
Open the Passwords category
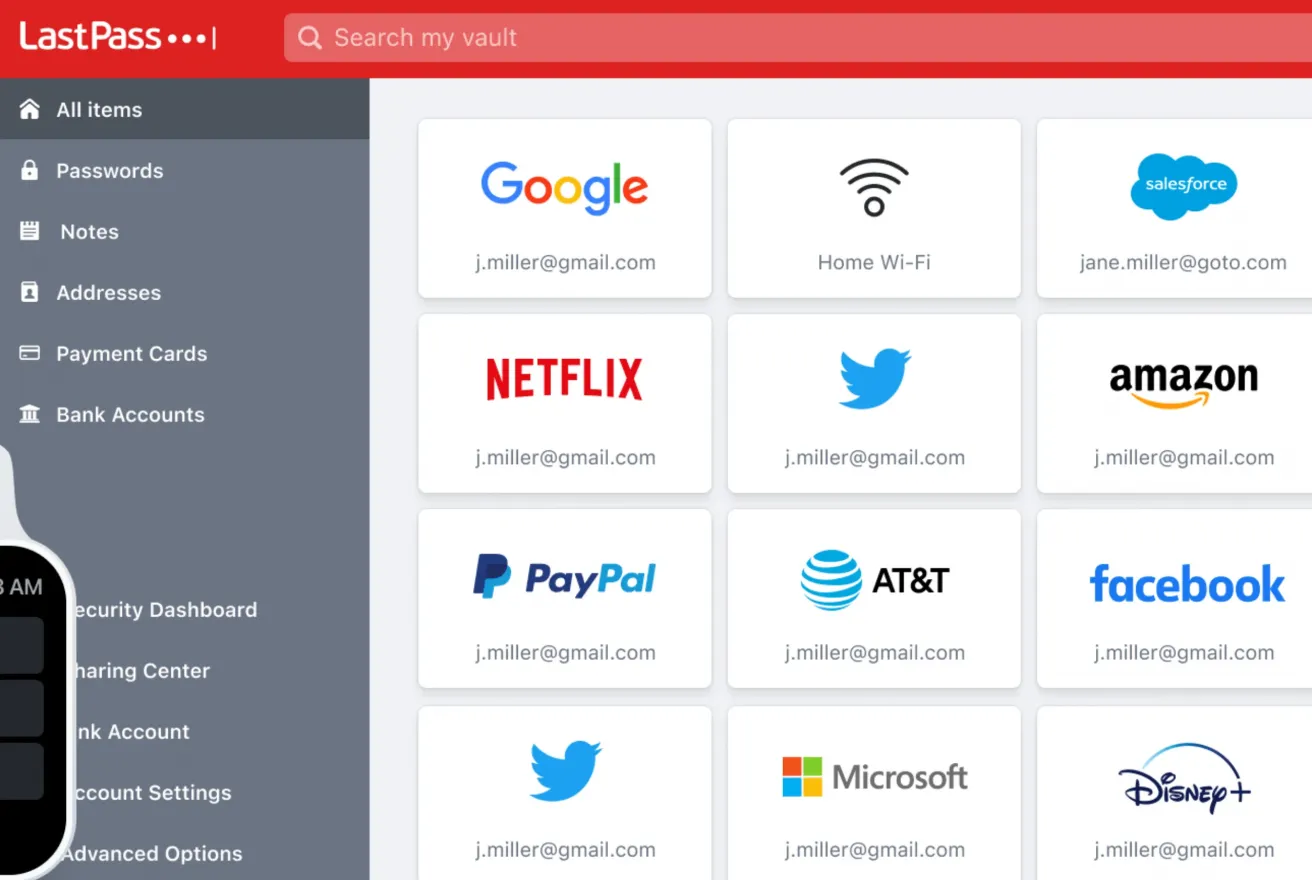pyautogui.click(x=184, y=170)
